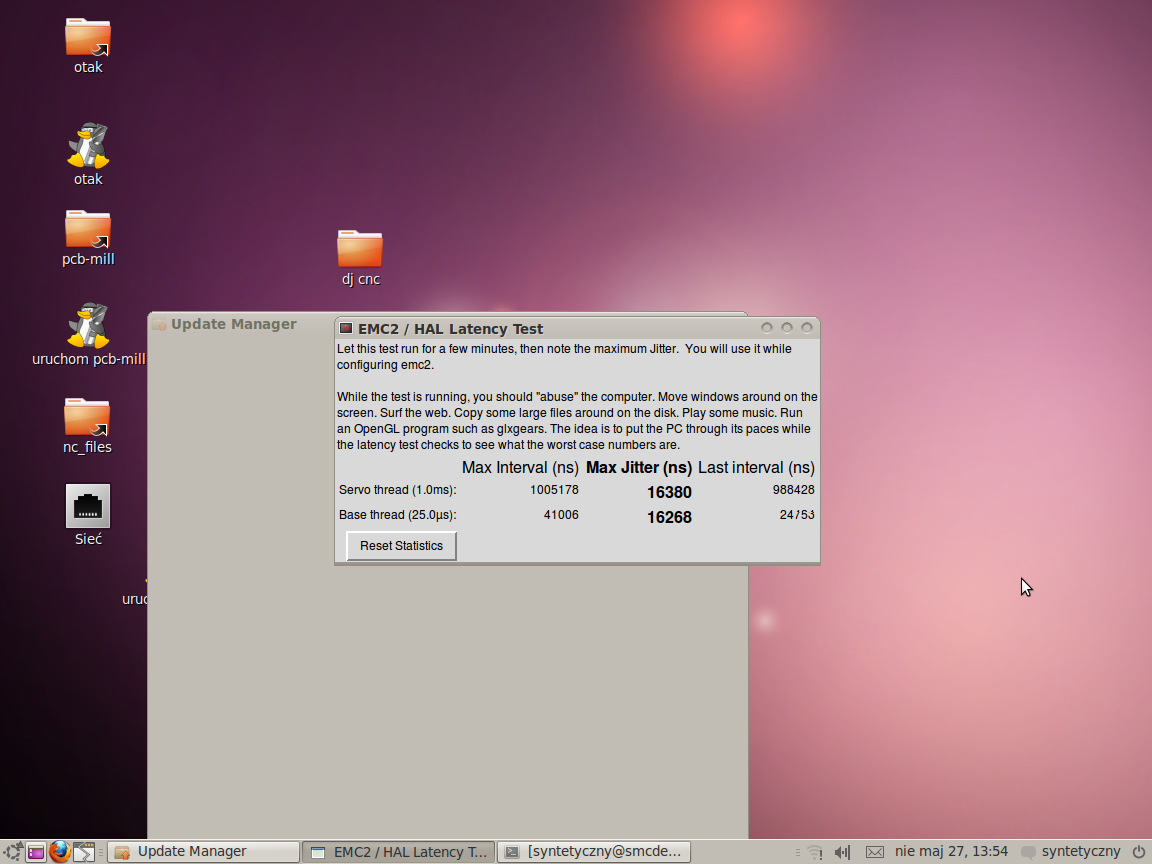Open the dj cnc folder icon

coord(360,248)
